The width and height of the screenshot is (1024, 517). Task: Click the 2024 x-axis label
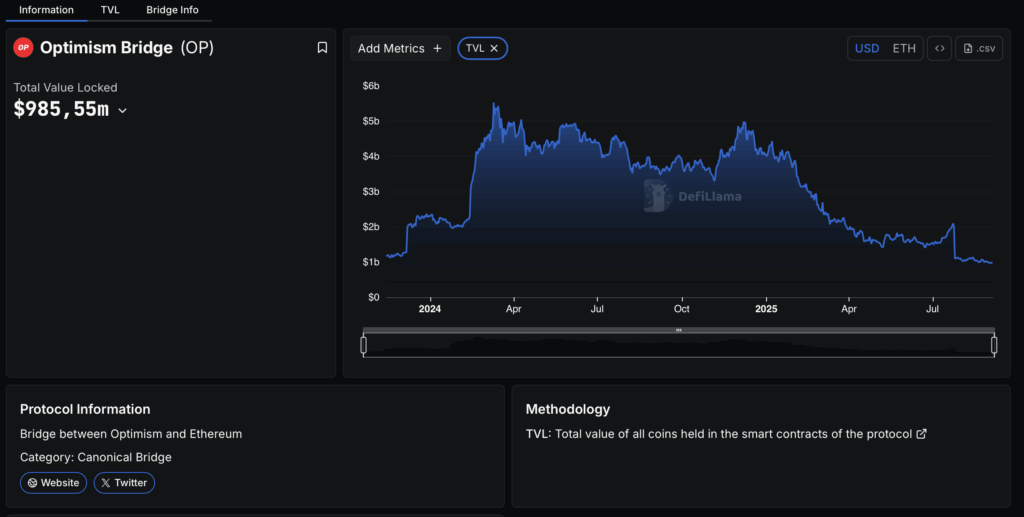(430, 309)
